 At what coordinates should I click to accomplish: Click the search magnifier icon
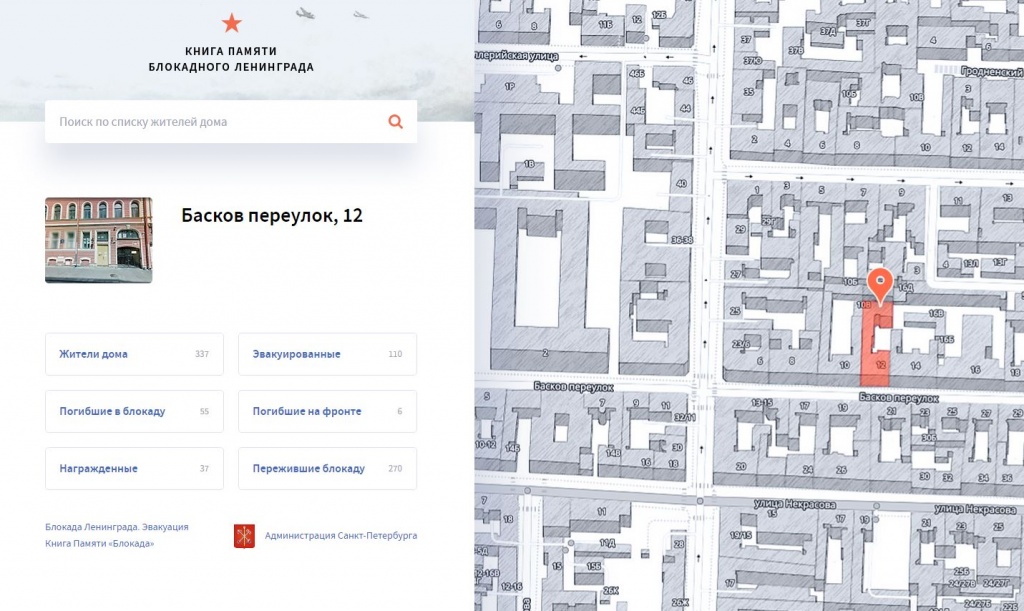[394, 121]
